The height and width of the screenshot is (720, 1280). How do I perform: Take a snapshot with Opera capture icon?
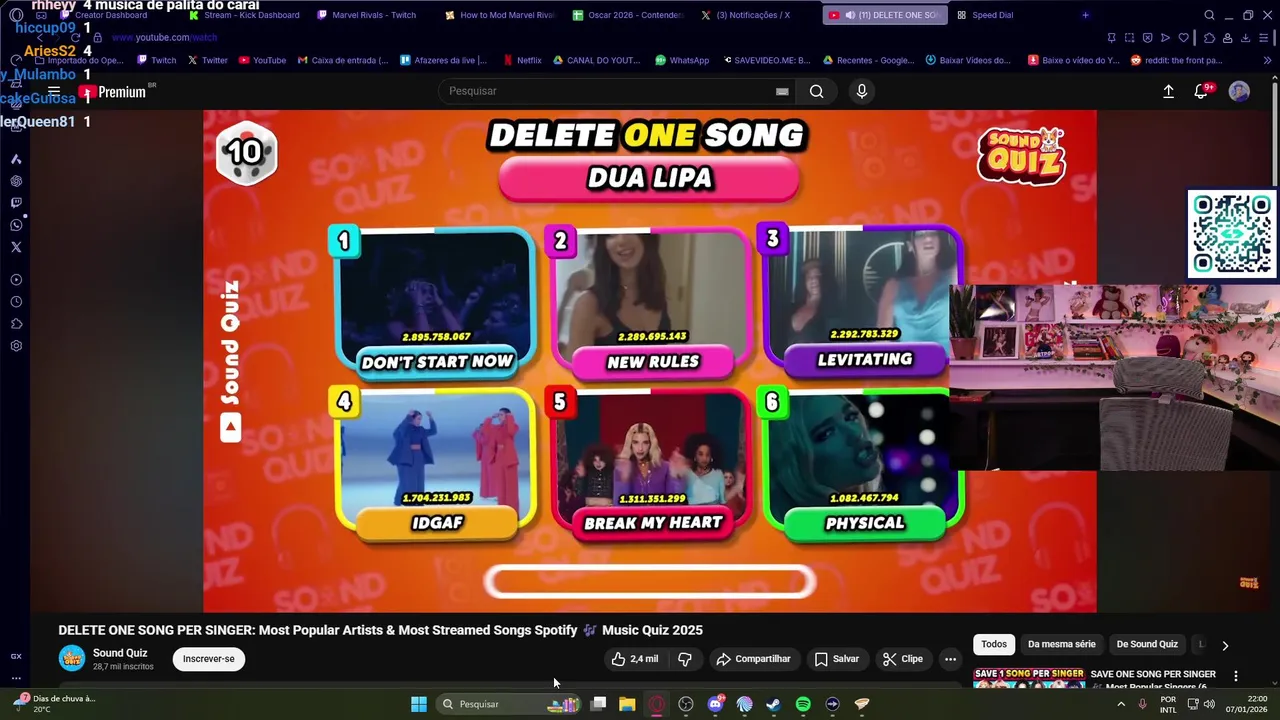[x=1129, y=38]
